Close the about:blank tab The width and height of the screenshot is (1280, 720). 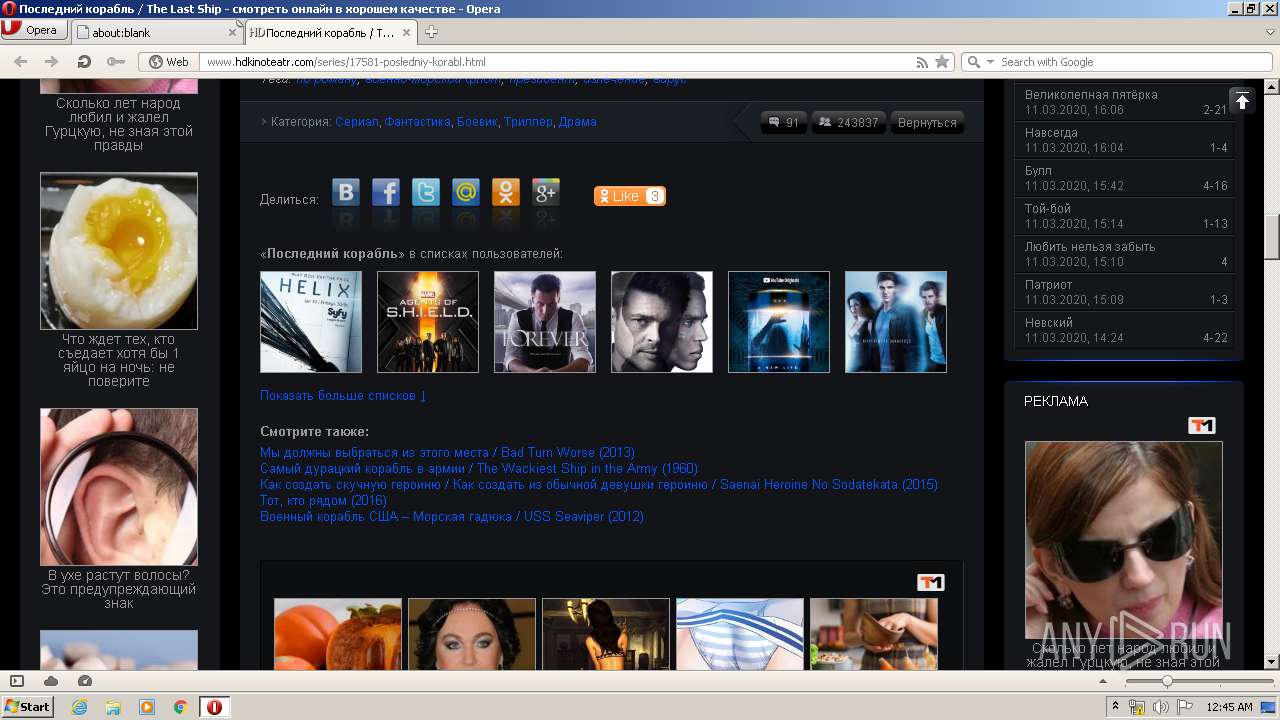233,32
